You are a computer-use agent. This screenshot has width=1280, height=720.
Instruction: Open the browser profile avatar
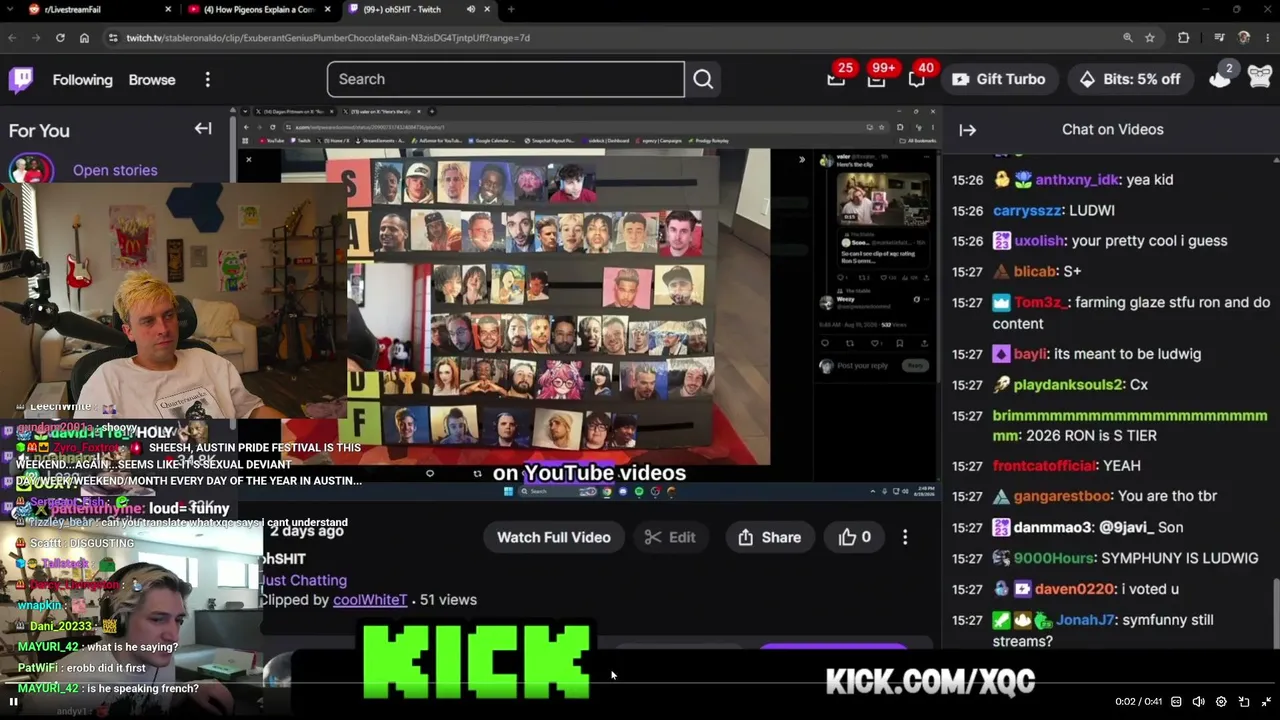(x=1244, y=38)
